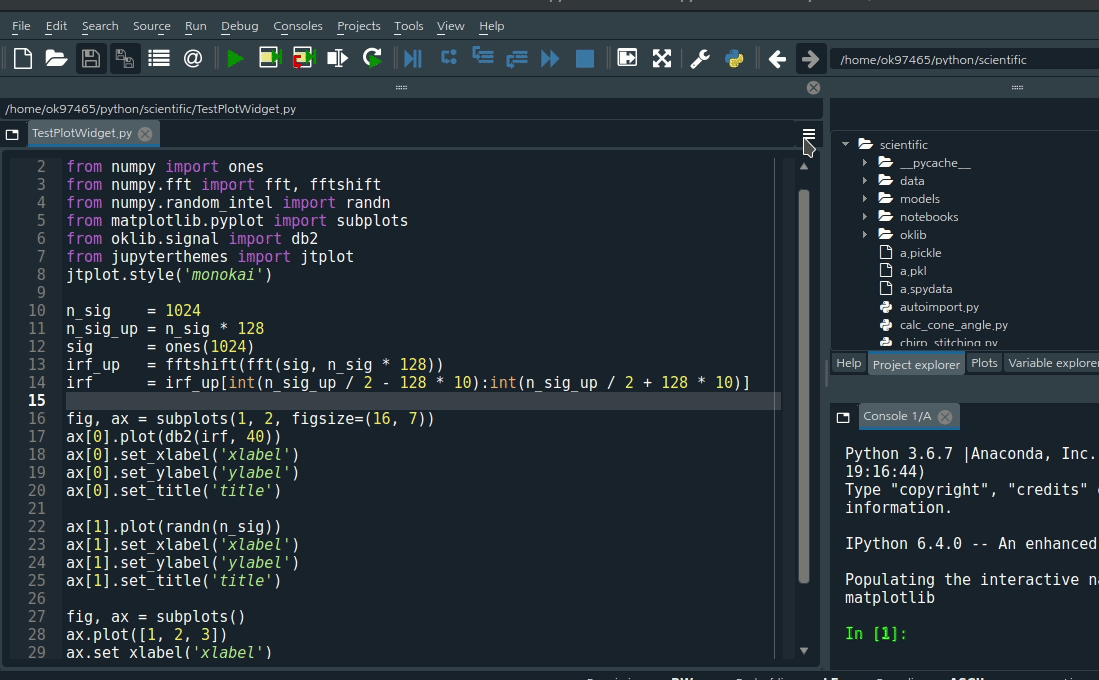
Task: Open the Projects menu
Action: click(x=358, y=26)
